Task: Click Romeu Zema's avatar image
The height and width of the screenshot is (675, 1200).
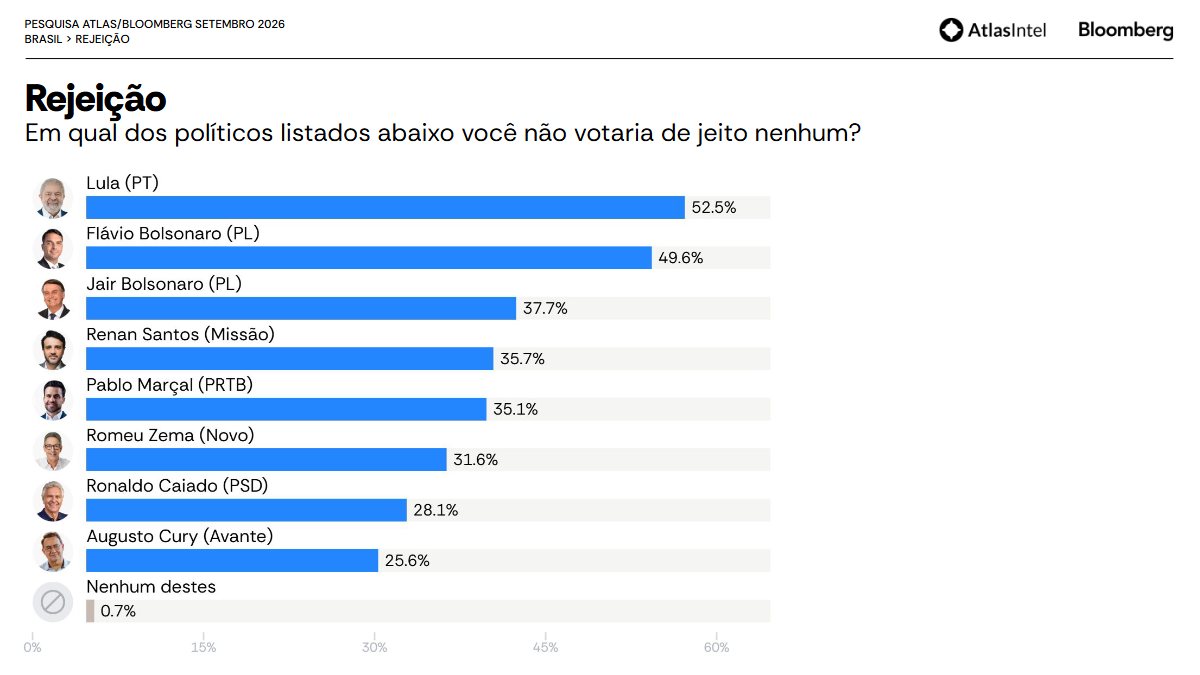Action: point(53,450)
